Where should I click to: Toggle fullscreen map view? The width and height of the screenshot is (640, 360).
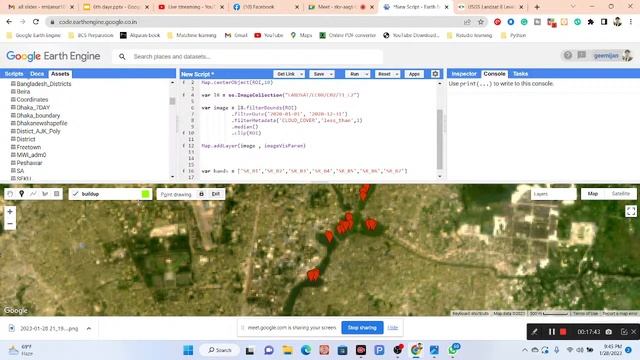(x=631, y=211)
